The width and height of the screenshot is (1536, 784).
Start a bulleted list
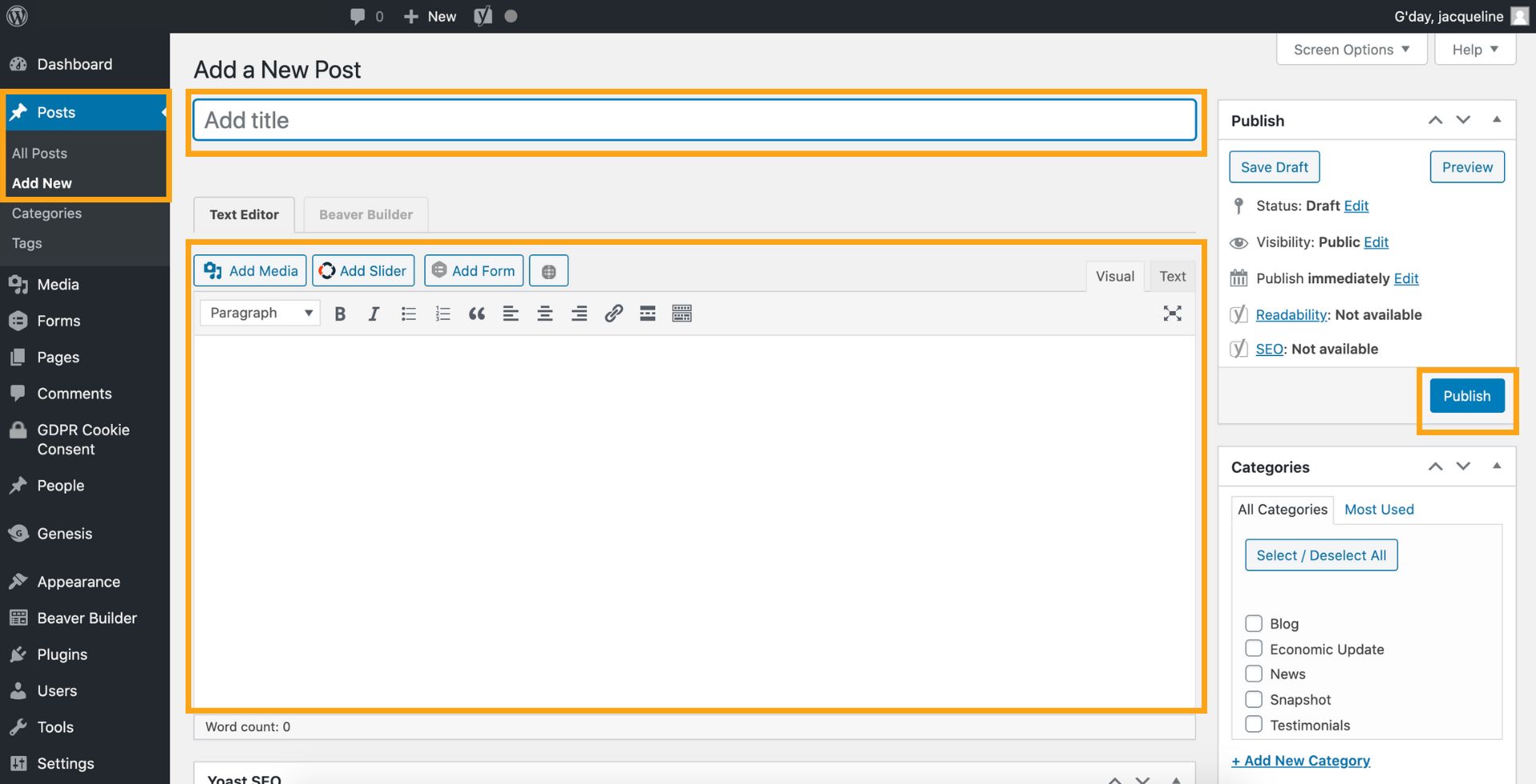pyautogui.click(x=409, y=314)
